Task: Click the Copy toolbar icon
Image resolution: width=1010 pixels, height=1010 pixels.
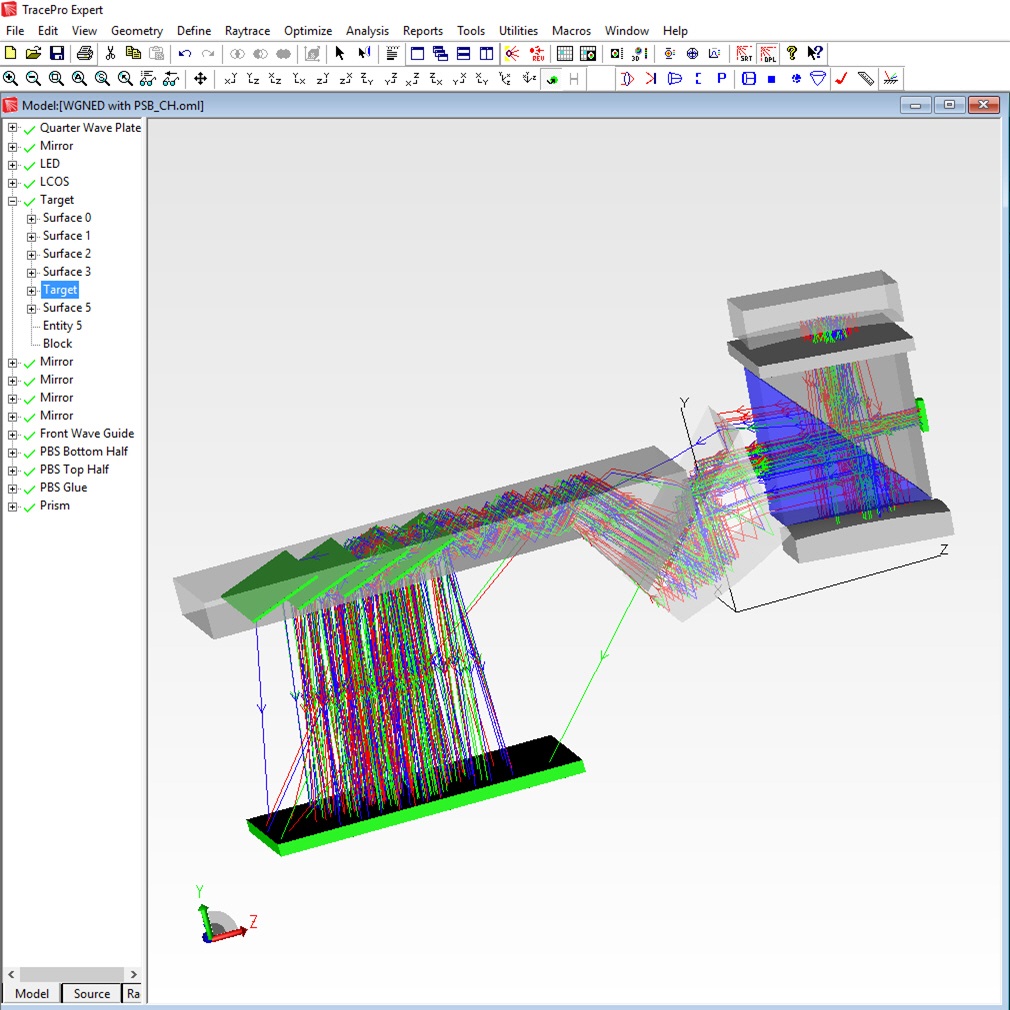Action: pyautogui.click(x=133, y=53)
